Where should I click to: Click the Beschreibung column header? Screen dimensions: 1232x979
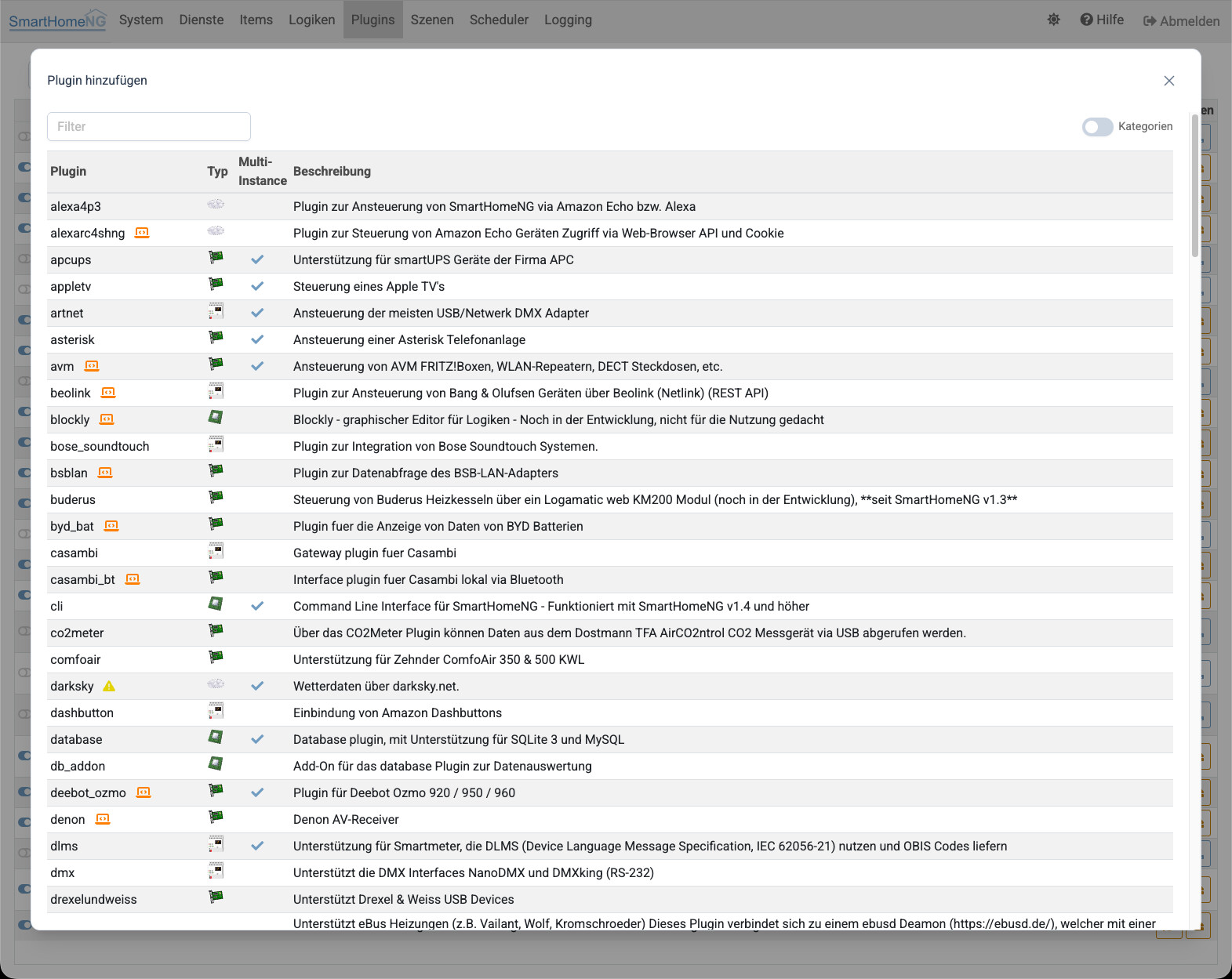[332, 172]
